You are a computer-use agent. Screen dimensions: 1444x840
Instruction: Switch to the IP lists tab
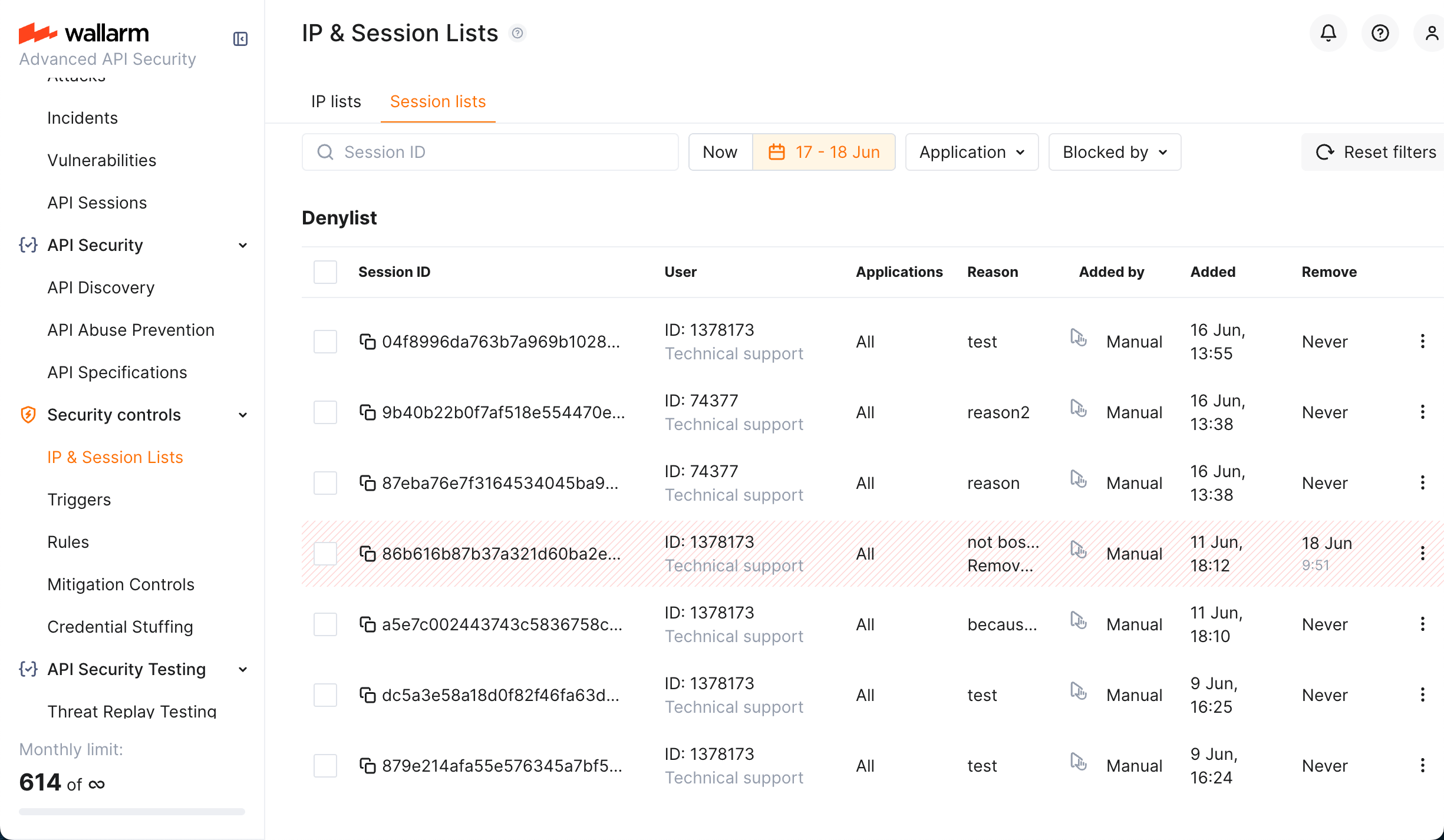click(x=335, y=101)
